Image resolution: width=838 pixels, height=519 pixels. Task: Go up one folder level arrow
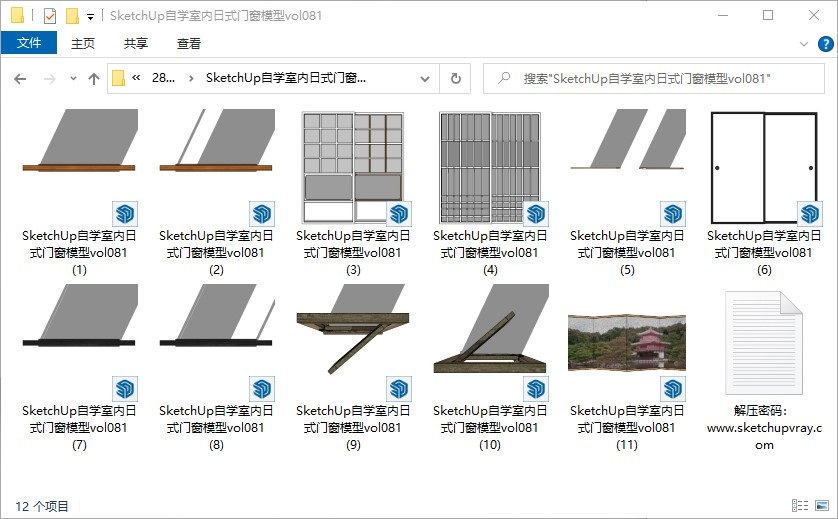pyautogui.click(x=94, y=79)
